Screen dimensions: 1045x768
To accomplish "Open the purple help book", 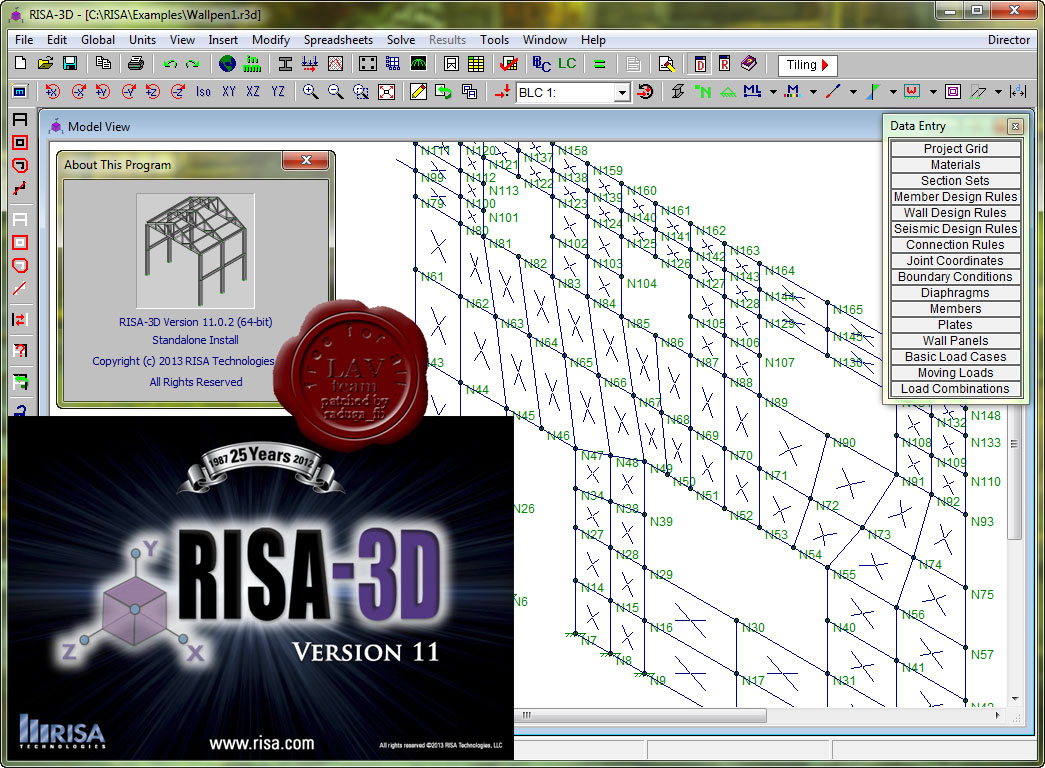I will click(749, 64).
